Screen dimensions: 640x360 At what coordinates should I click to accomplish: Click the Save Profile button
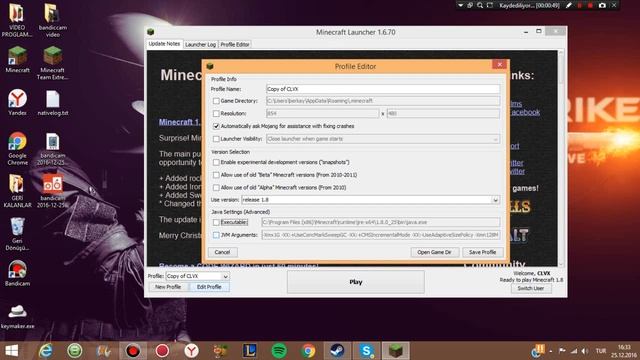click(482, 252)
